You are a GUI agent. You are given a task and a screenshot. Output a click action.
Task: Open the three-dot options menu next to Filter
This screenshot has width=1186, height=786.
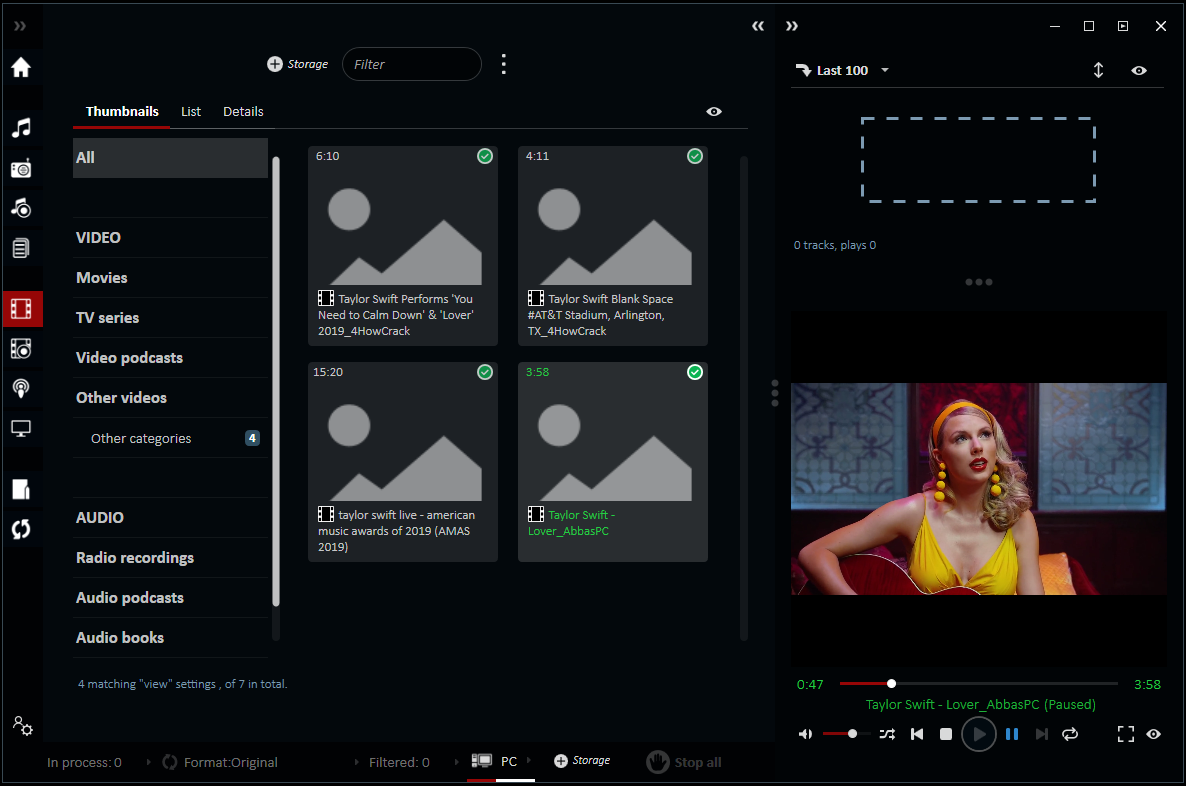pyautogui.click(x=504, y=64)
